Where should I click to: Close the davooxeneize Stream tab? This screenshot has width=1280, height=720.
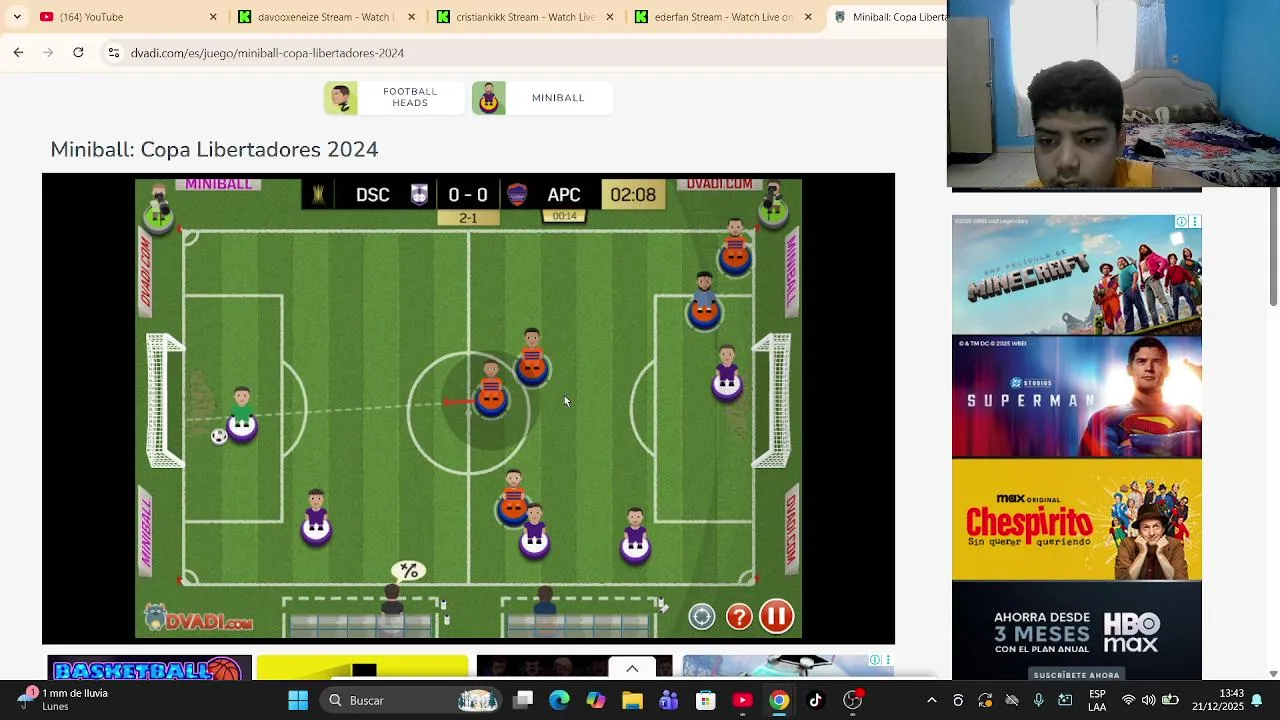[411, 17]
